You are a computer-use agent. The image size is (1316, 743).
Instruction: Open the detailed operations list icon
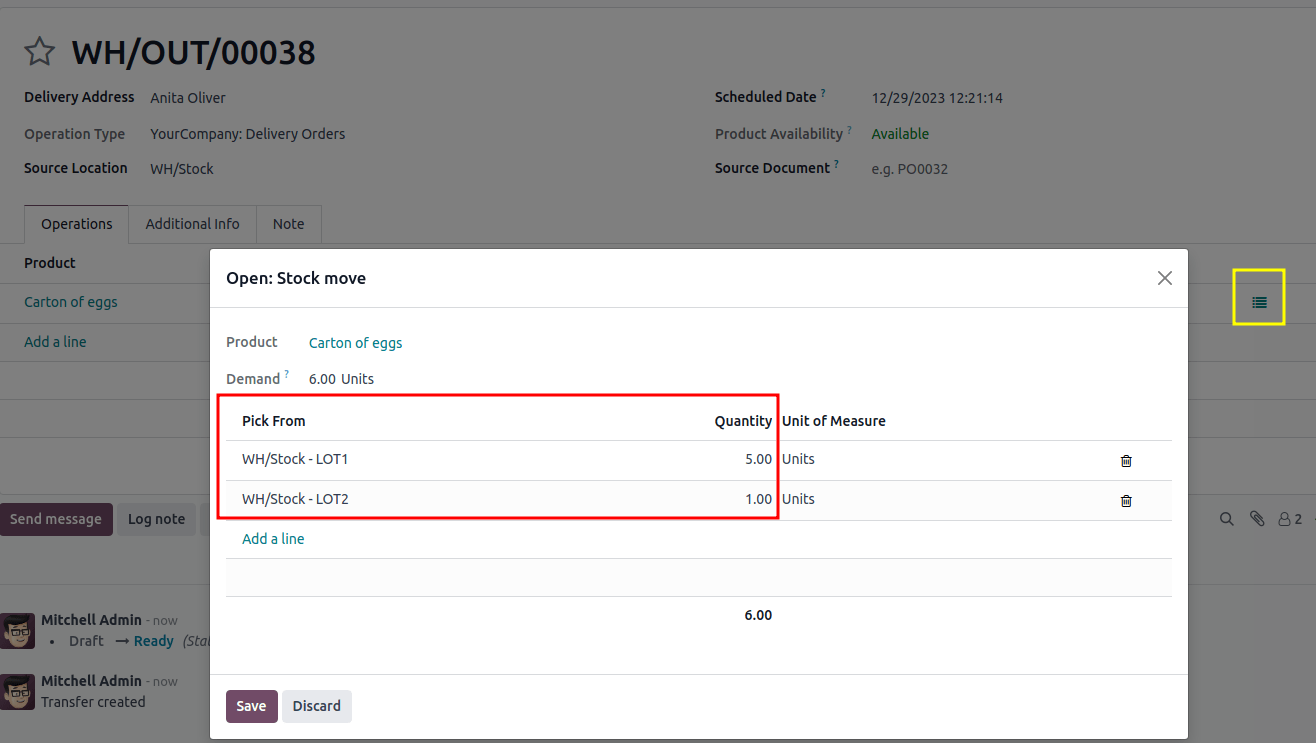tap(1258, 296)
